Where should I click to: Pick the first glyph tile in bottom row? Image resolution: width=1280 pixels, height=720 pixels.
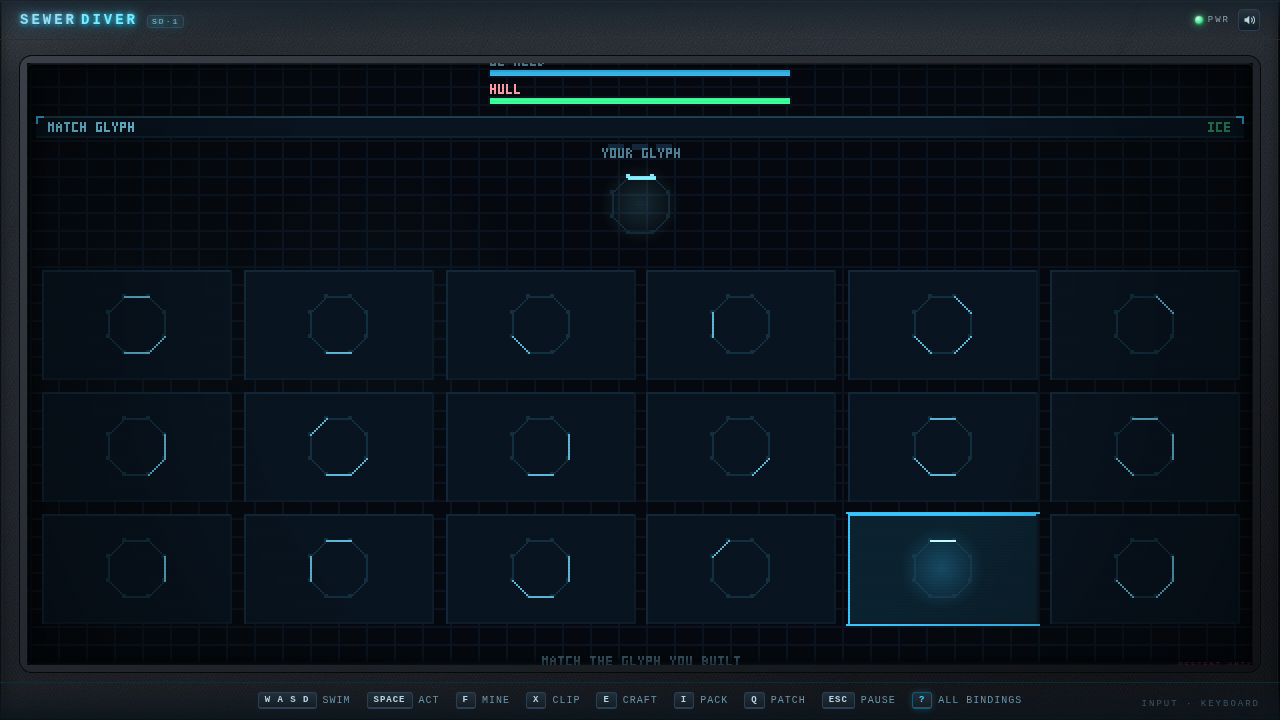[137, 569]
